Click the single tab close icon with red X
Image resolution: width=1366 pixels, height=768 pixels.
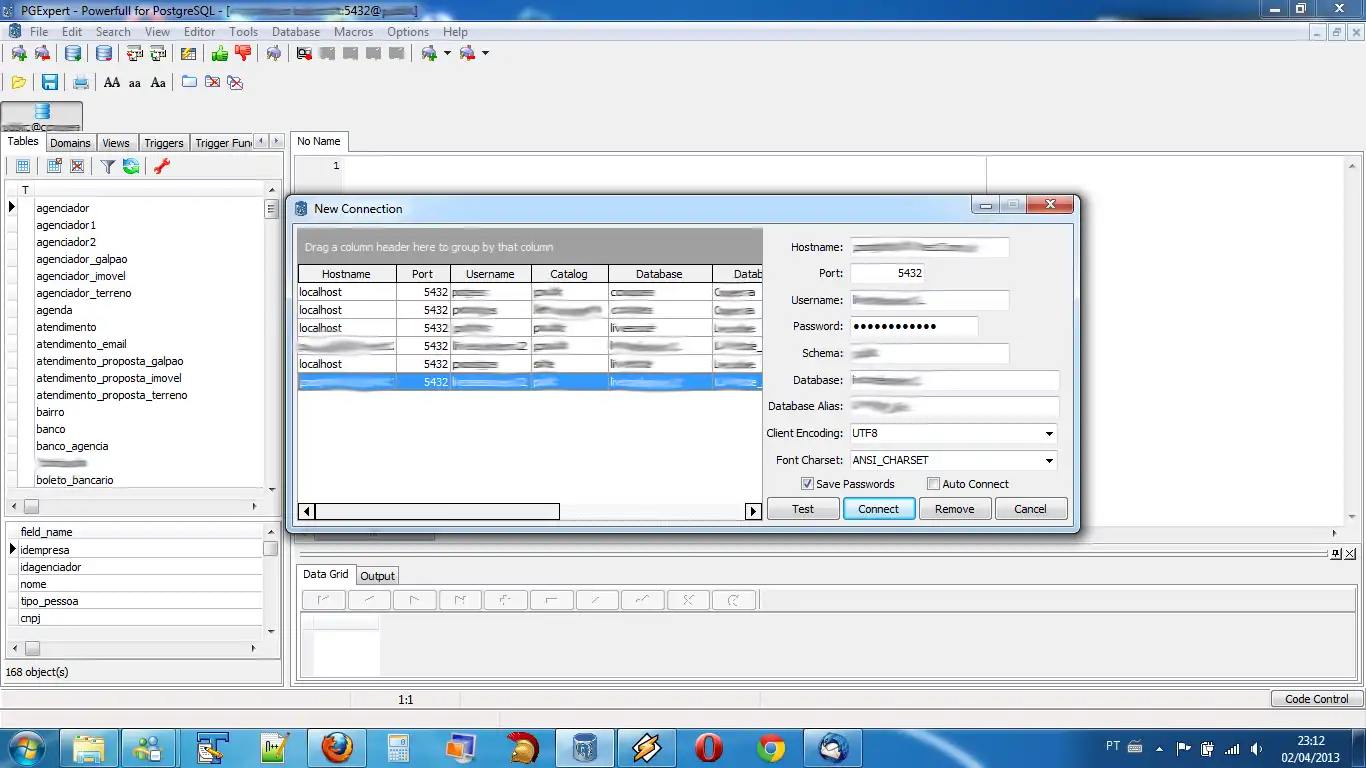[x=212, y=82]
